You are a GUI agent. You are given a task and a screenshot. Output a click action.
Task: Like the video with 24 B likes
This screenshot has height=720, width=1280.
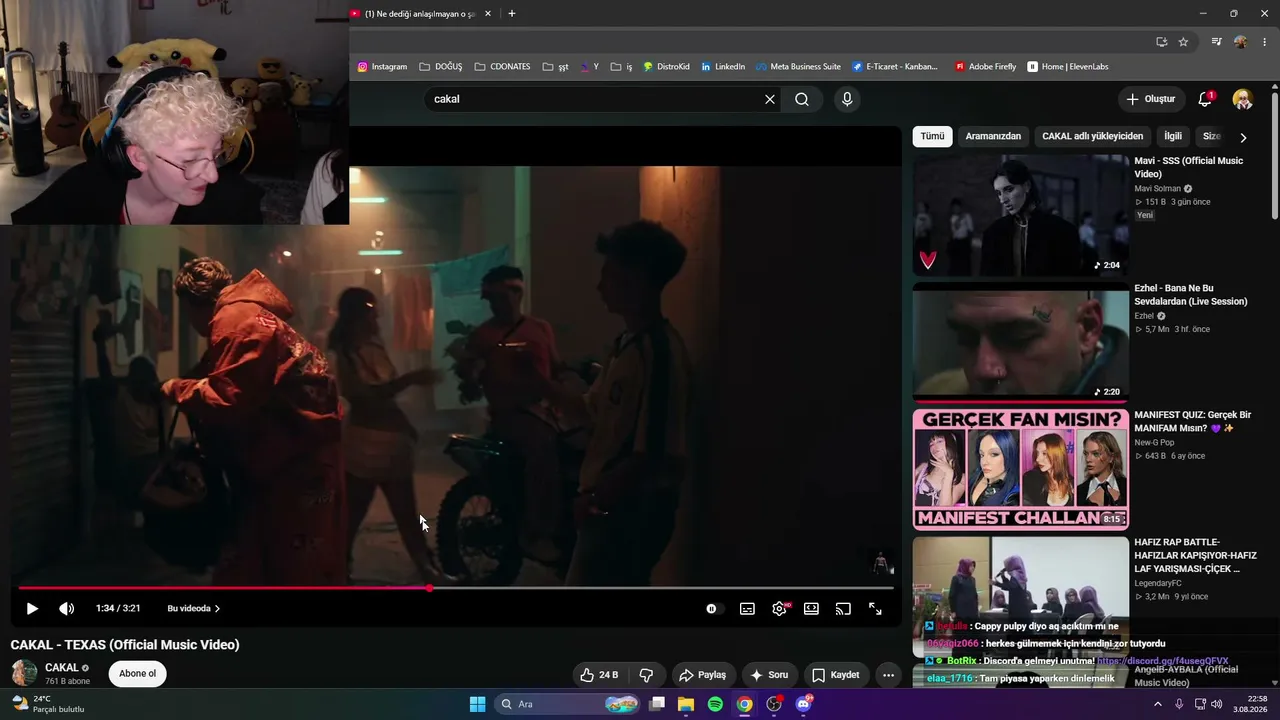[x=599, y=675]
